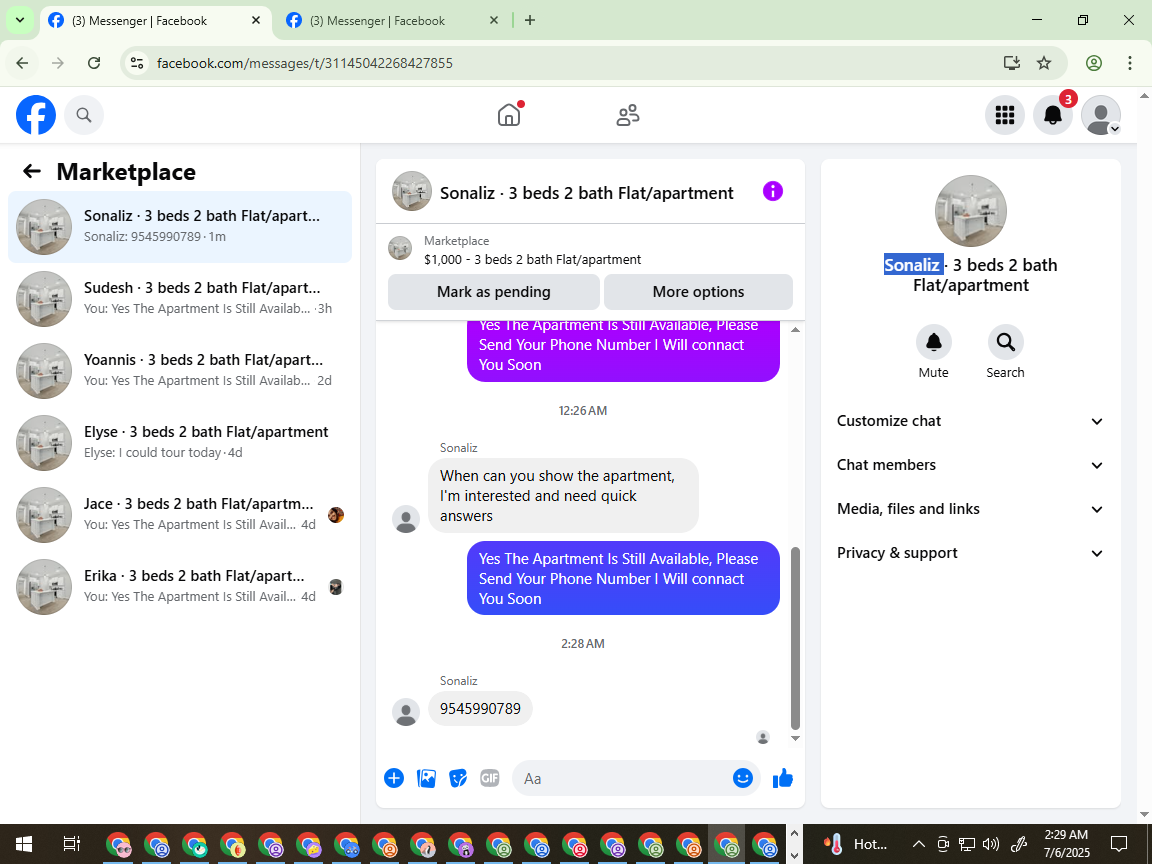Open conversation info purple icon
The image size is (1152, 864).
click(773, 191)
